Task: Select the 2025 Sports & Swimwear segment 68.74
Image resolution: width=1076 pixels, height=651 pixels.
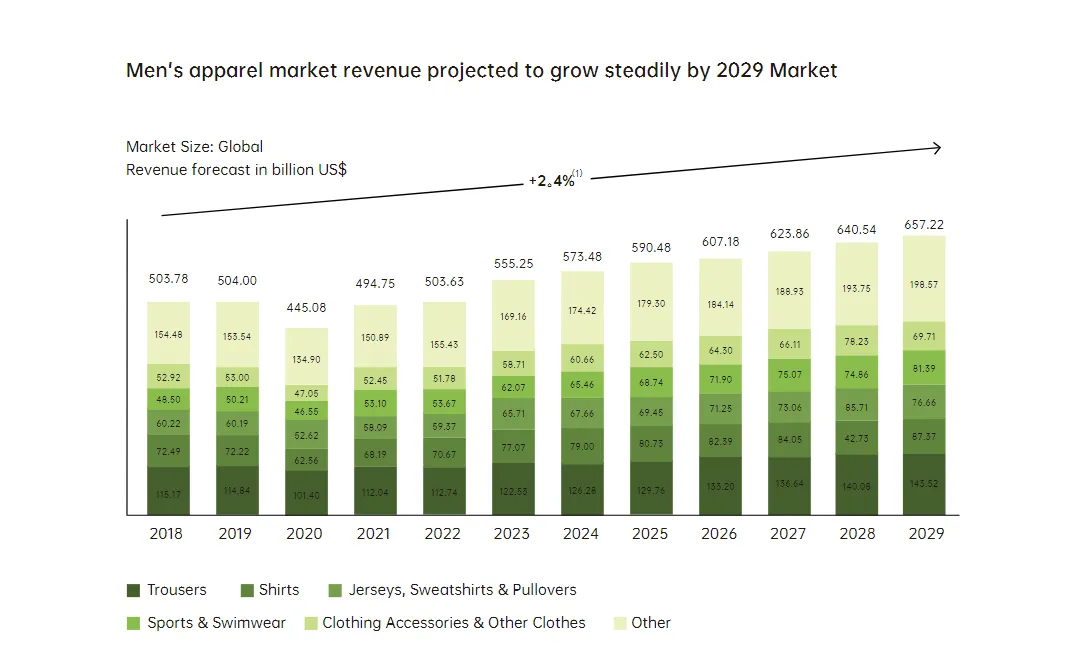Action: point(650,383)
